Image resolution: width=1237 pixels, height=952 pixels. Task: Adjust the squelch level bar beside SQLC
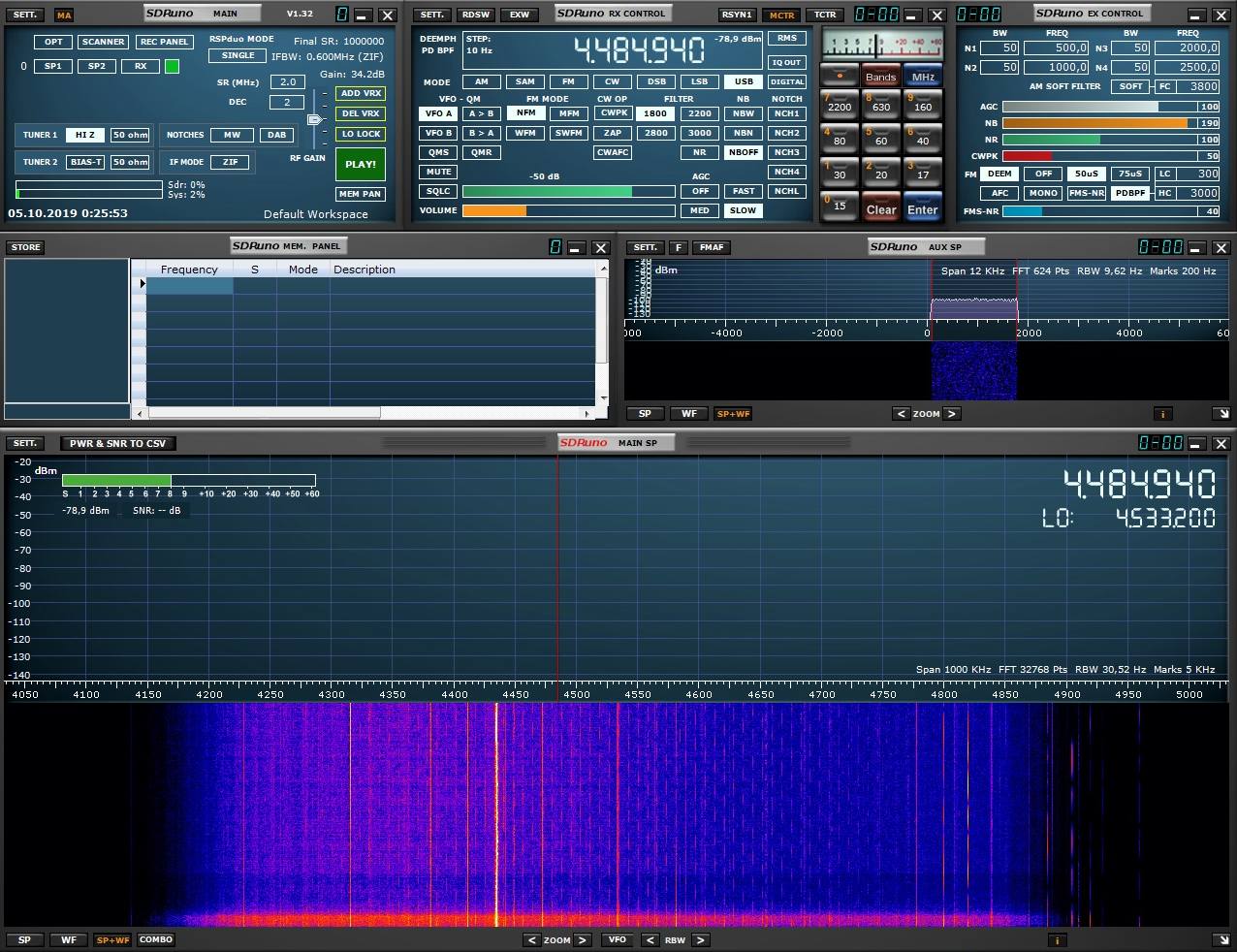click(568, 191)
